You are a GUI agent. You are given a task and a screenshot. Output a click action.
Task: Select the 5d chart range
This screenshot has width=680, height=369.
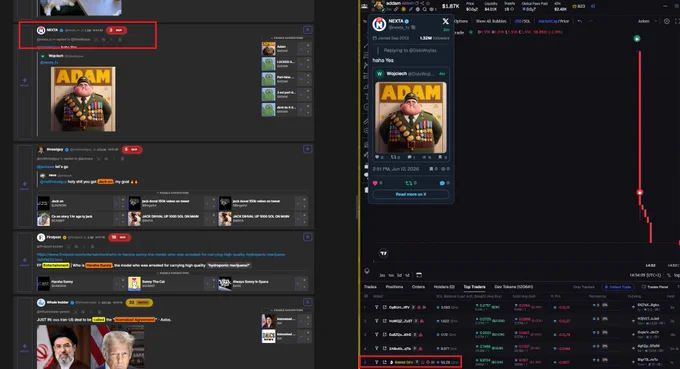pyautogui.click(x=399, y=275)
